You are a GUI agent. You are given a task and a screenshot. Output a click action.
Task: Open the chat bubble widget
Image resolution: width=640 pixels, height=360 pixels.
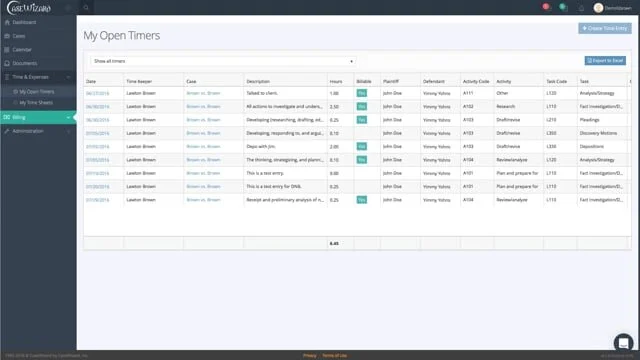pyautogui.click(x=623, y=342)
